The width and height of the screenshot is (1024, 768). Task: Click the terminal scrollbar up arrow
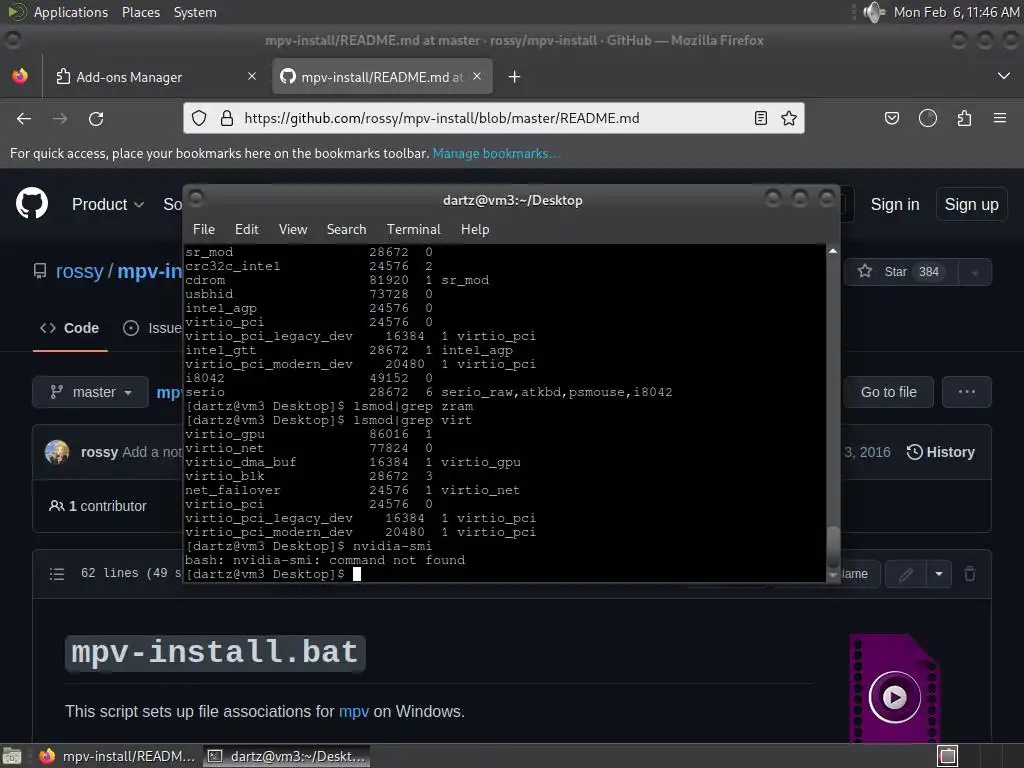[833, 251]
